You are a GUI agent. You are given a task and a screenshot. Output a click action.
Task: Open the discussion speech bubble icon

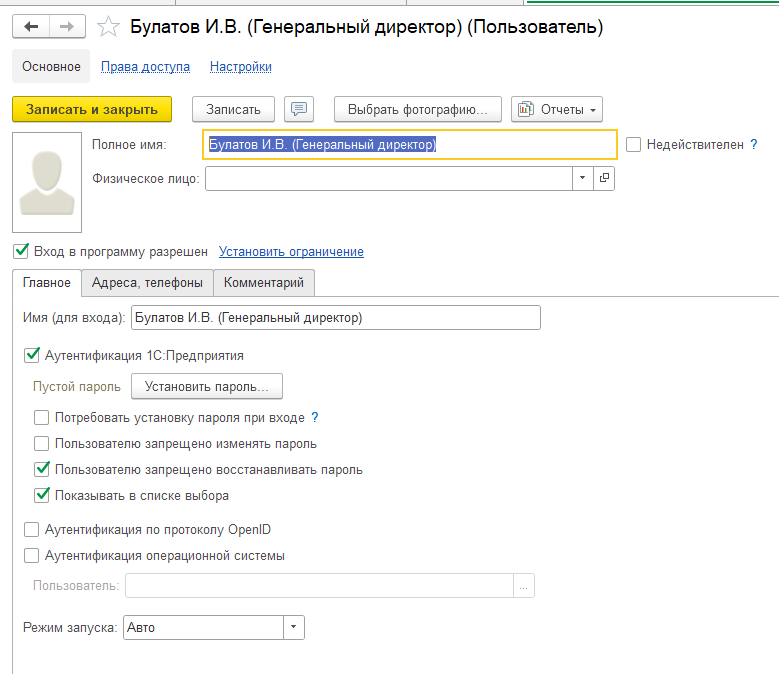tap(300, 109)
